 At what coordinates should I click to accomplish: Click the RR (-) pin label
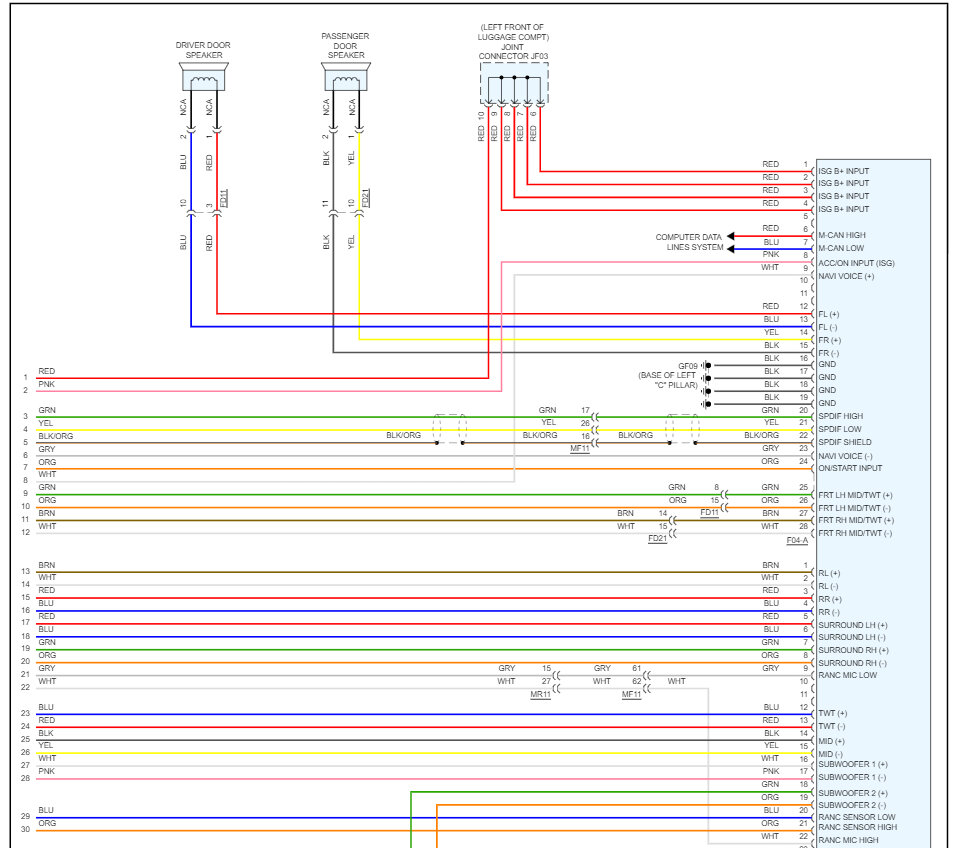[829, 612]
